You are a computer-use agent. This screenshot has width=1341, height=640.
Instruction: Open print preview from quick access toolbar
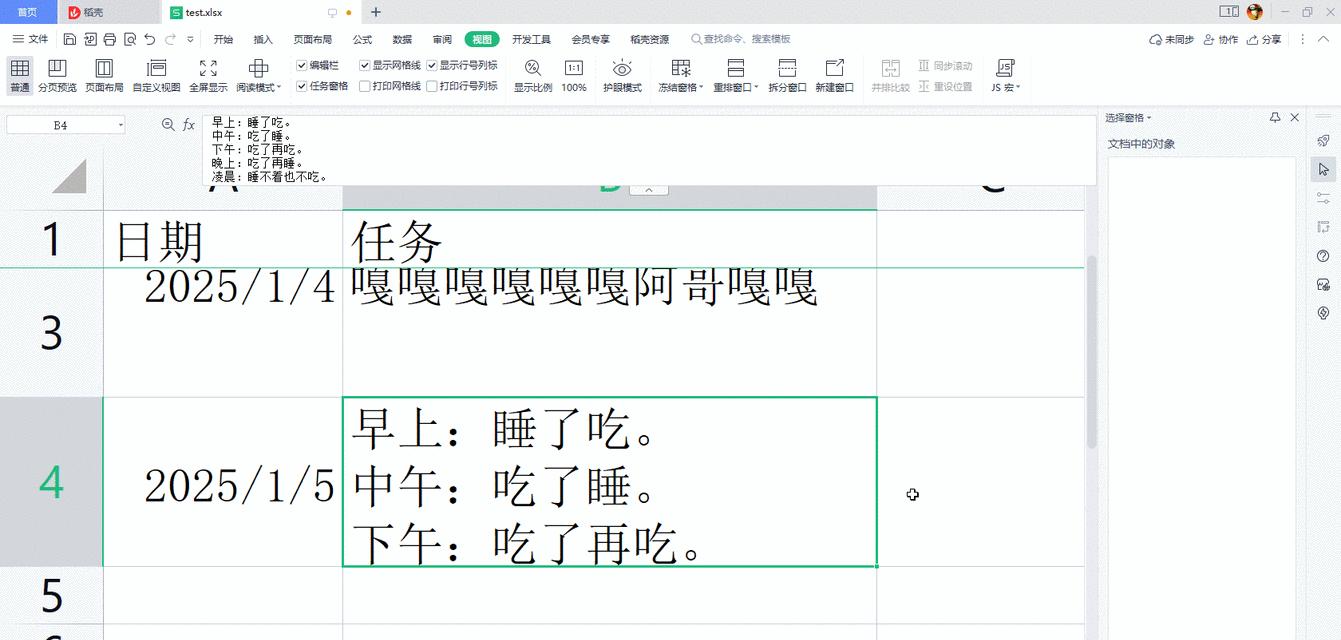point(130,40)
